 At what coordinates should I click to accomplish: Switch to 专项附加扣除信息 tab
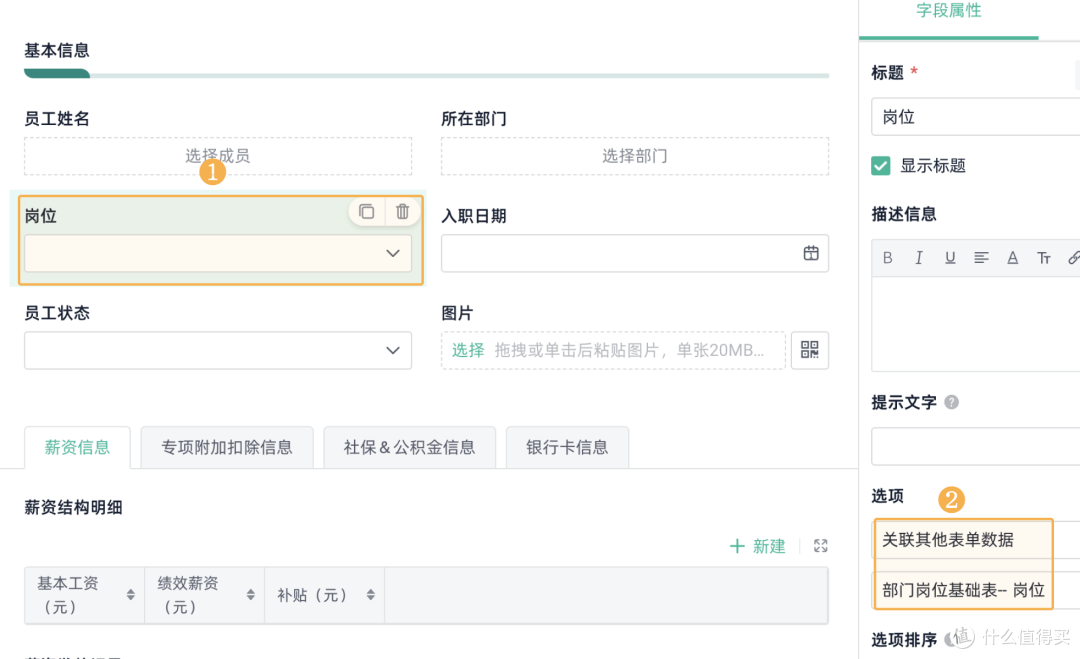pyautogui.click(x=227, y=448)
